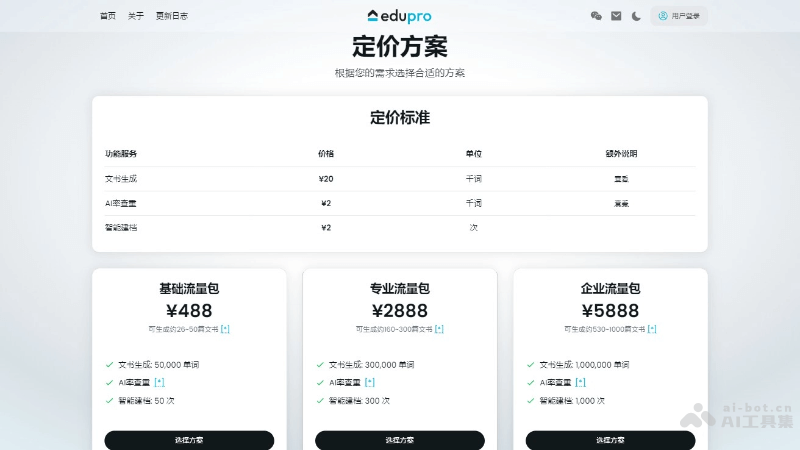
Task: Click 查看 link in the AI率查重 row
Action: 621,203
